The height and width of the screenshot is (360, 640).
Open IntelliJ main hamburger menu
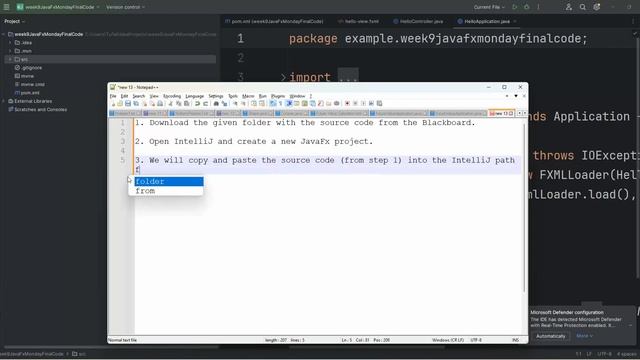[6, 7]
